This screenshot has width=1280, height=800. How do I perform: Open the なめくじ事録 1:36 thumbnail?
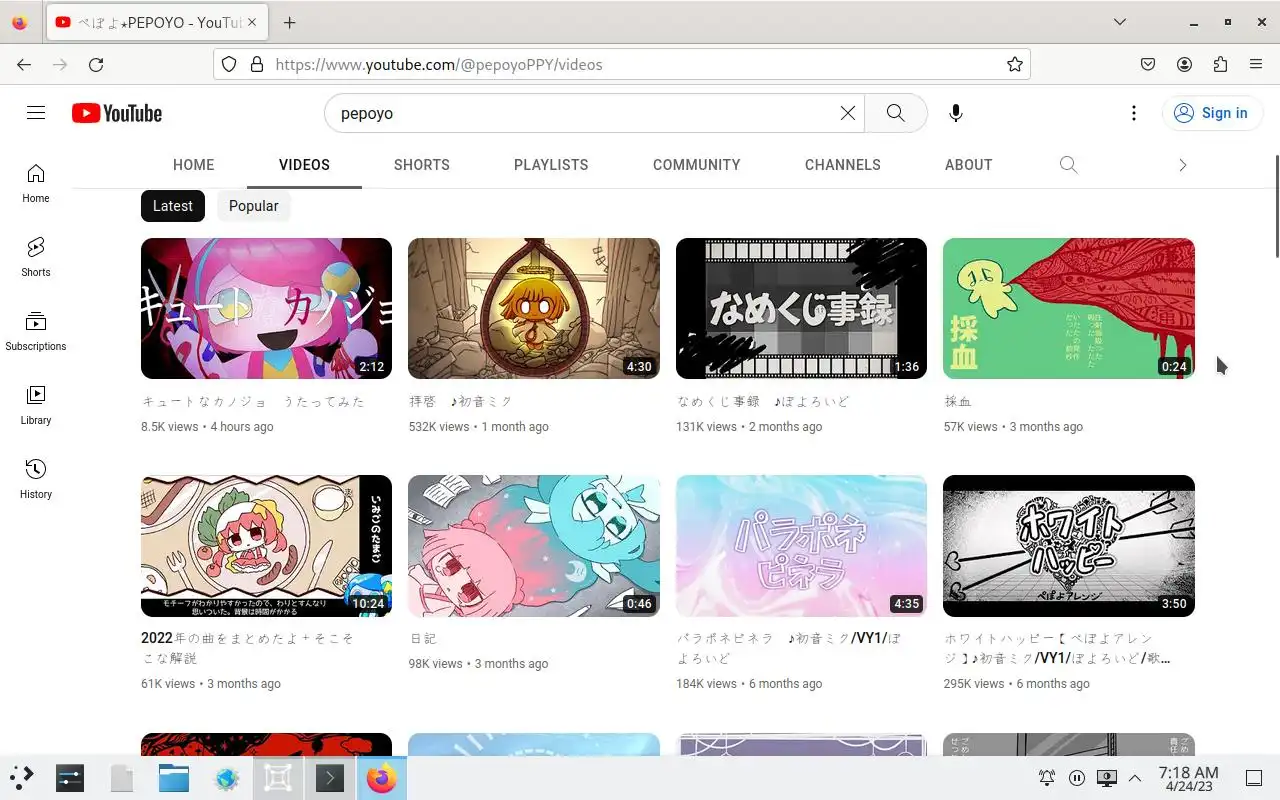click(x=801, y=308)
